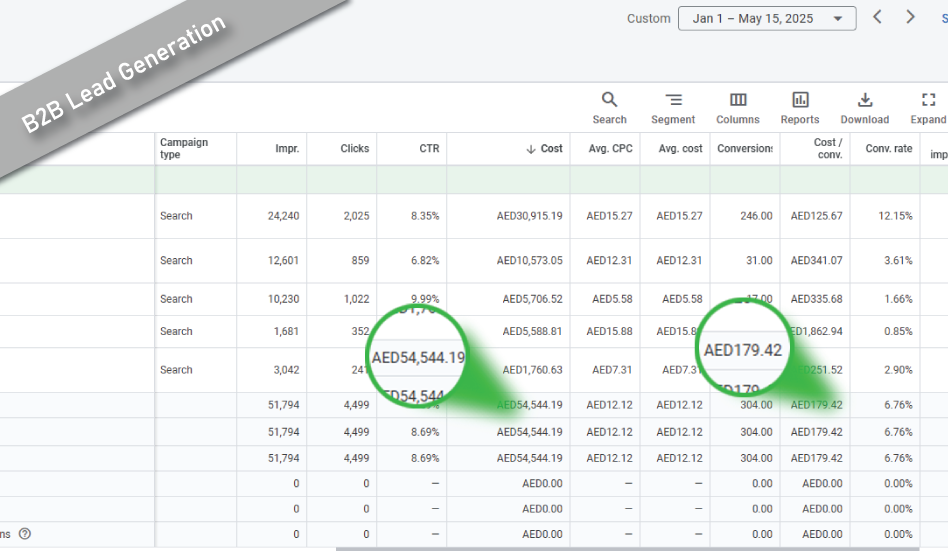Viewport: 948px width, 551px height.
Task: Sort by the Impr. column header
Action: pos(287,149)
